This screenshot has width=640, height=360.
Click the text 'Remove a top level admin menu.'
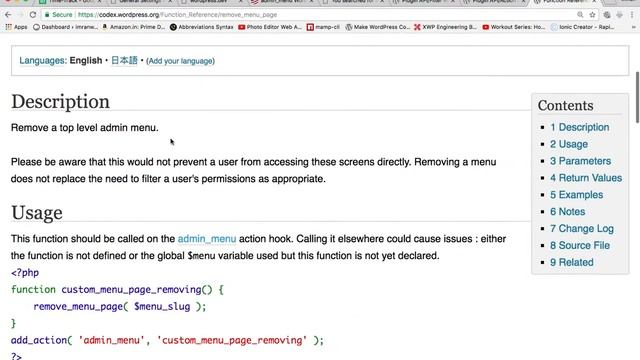click(84, 128)
